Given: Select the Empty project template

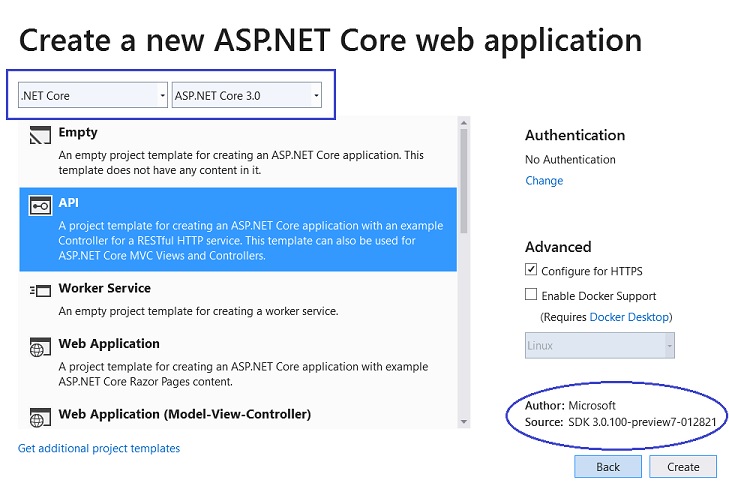Looking at the screenshot, I should point(238,151).
